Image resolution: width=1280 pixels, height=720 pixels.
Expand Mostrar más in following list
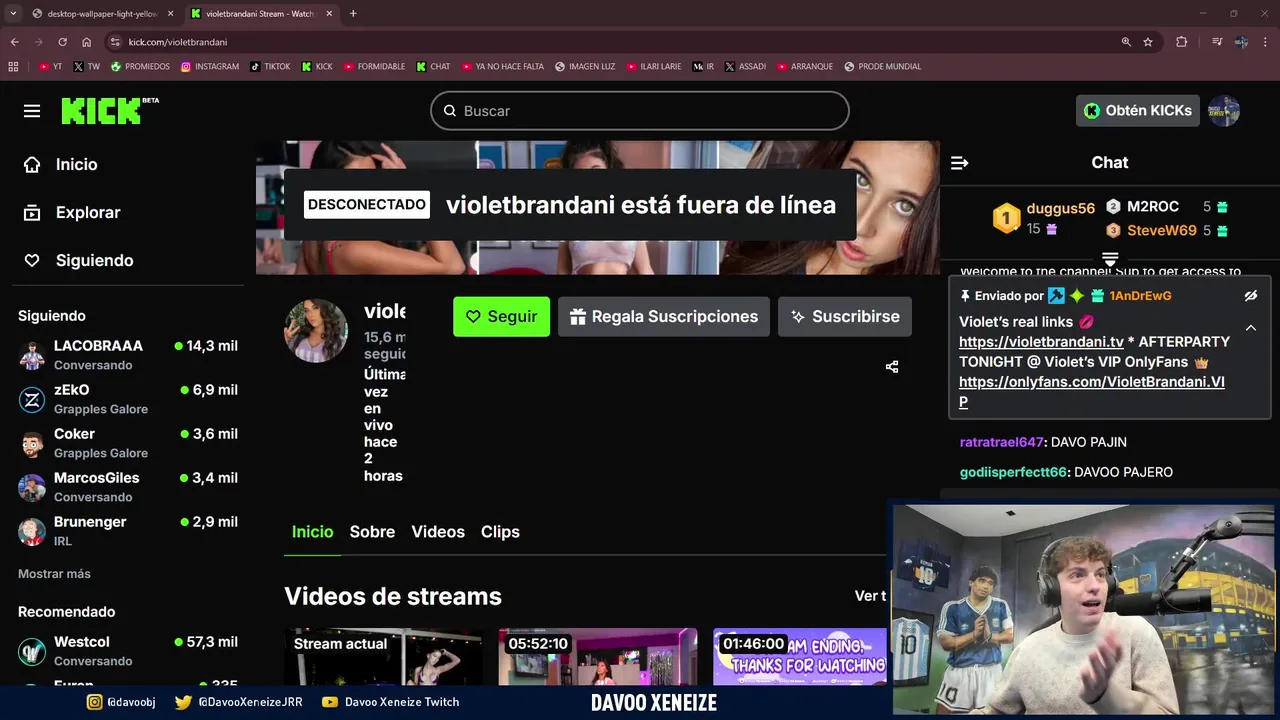pyautogui.click(x=54, y=574)
